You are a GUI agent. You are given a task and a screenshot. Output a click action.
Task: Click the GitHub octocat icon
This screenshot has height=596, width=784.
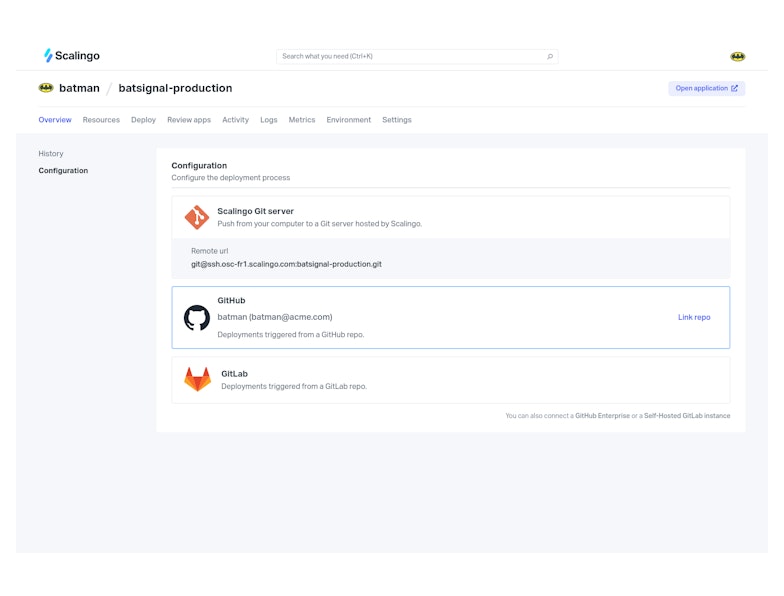197,318
